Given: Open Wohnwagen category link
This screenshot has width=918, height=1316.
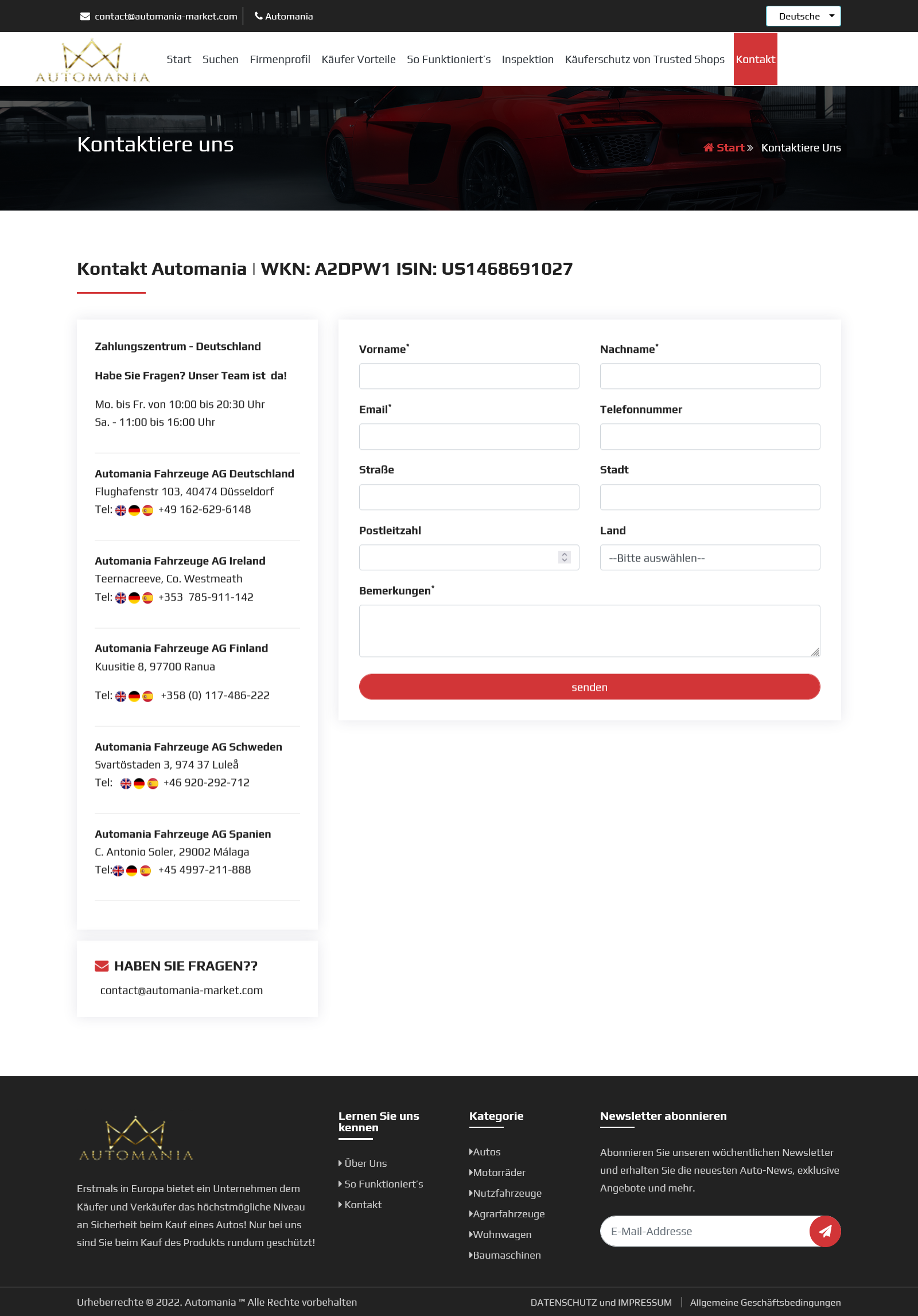Looking at the screenshot, I should [501, 1234].
